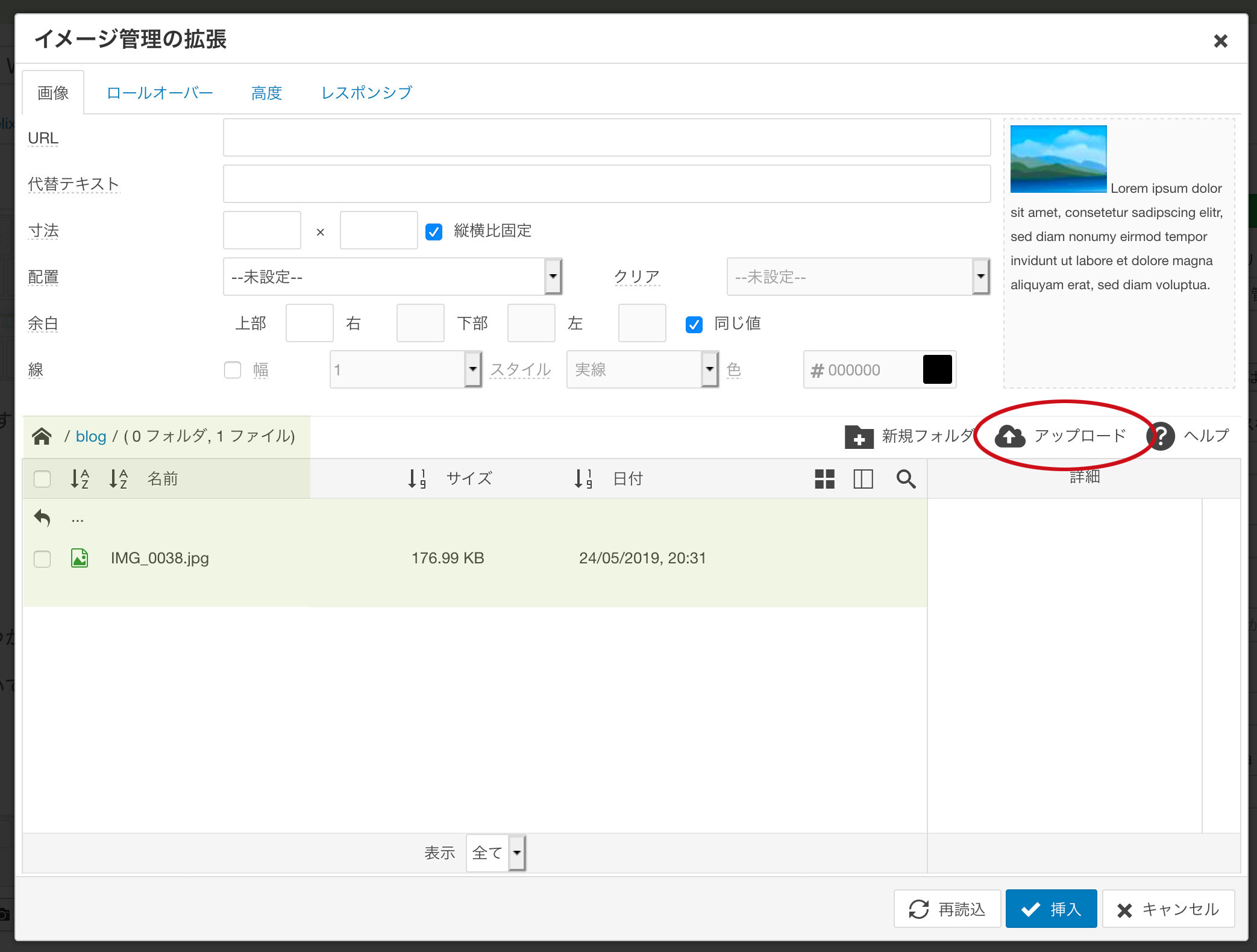Go up one folder with back arrow
This screenshot has height=952, width=1257.
click(x=42, y=518)
